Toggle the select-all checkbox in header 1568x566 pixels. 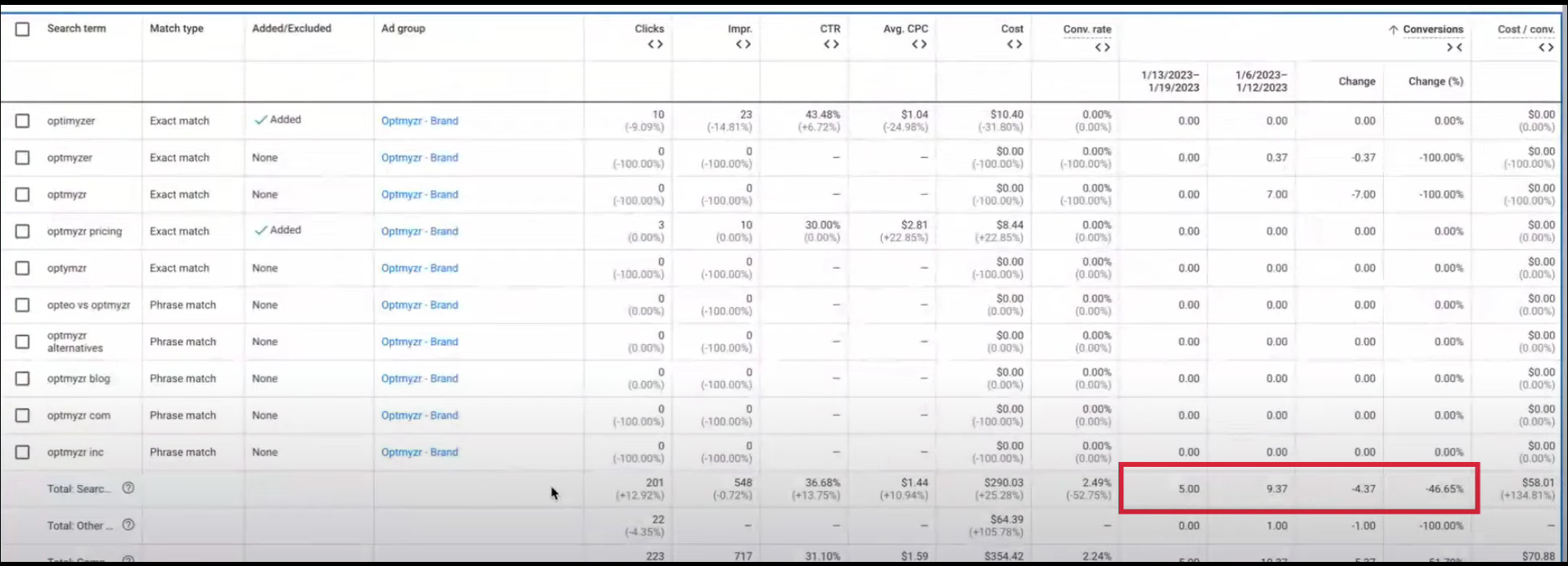tap(22, 29)
